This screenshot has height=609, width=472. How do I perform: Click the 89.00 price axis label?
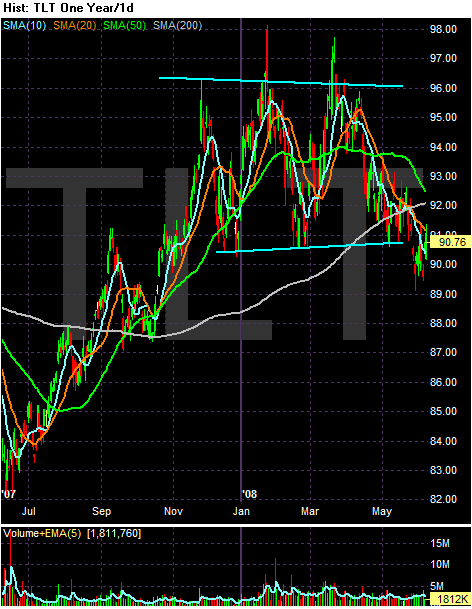(443, 294)
